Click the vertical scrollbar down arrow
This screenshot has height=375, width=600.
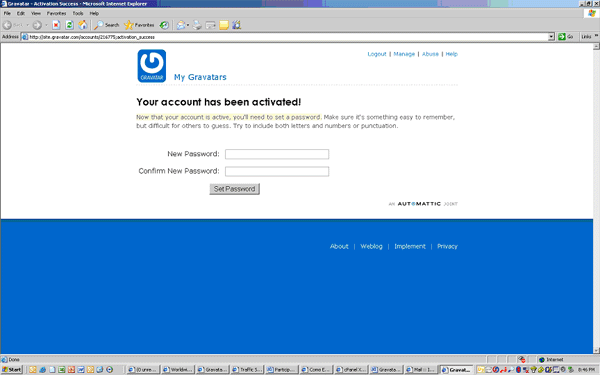click(596, 351)
